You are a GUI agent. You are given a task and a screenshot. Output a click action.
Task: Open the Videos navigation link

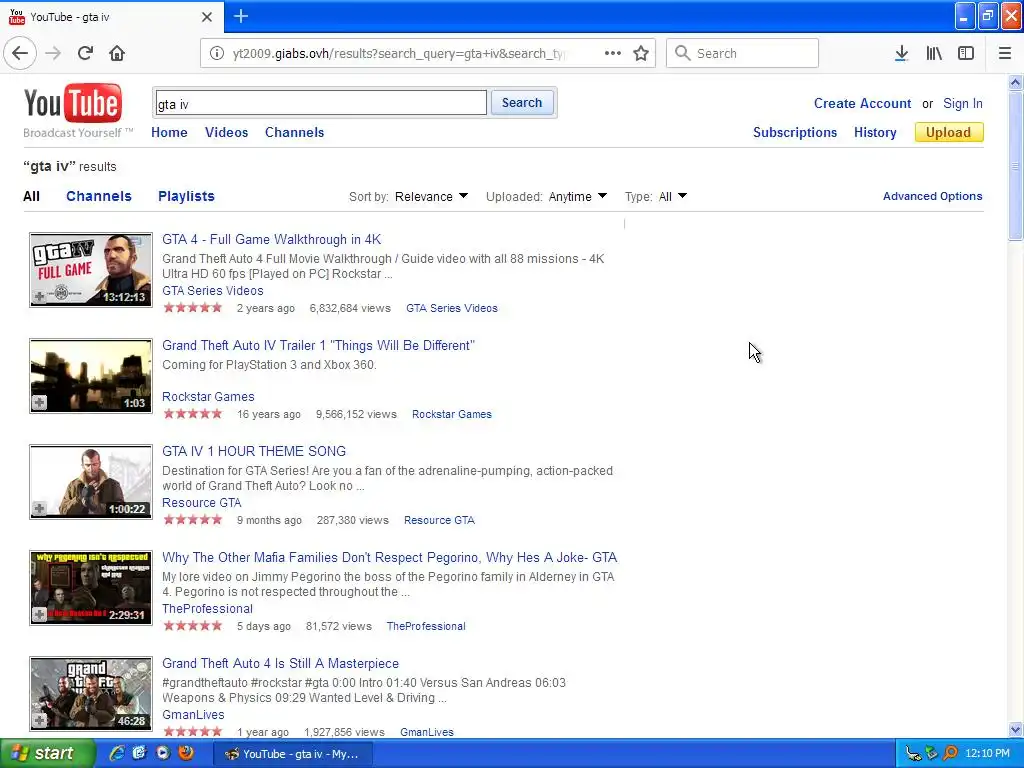pos(227,133)
